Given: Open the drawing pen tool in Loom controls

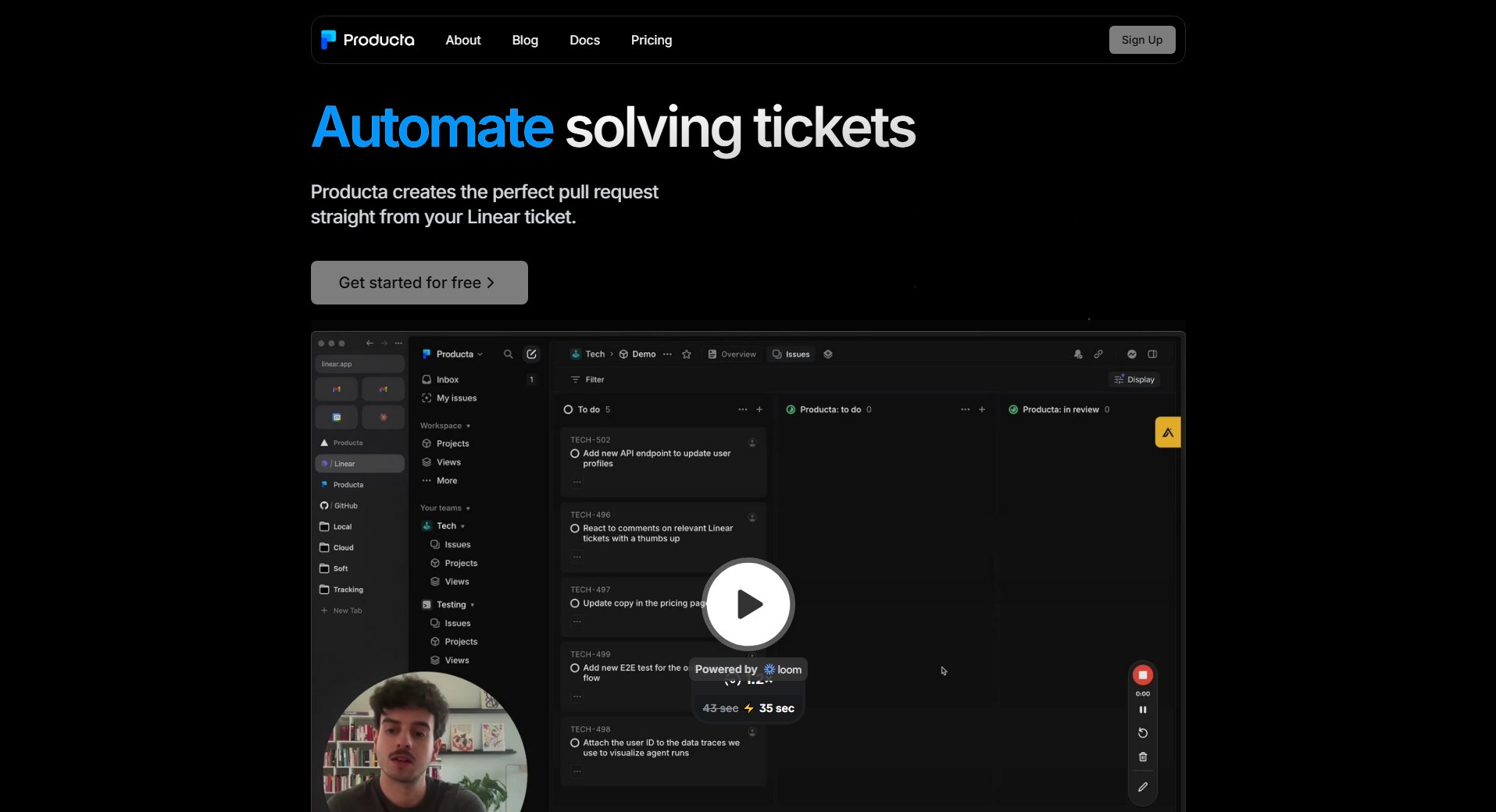Looking at the screenshot, I should tap(1142, 786).
